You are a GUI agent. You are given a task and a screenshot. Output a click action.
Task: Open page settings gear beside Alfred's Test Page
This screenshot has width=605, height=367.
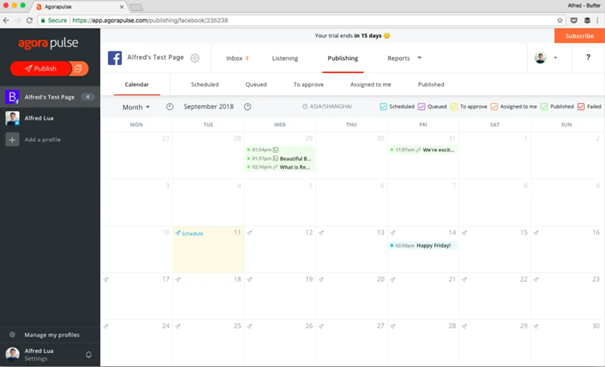click(195, 58)
